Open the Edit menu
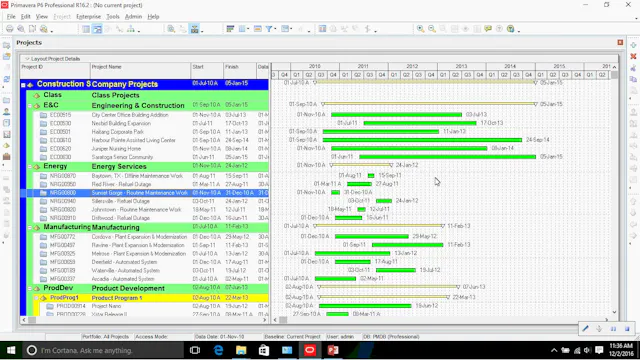Viewport: 640px width, 360px height. pos(26,17)
